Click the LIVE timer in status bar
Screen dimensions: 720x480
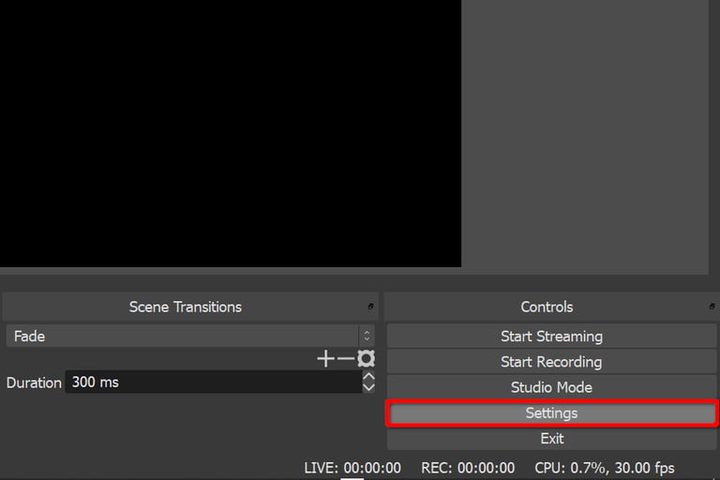[352, 468]
